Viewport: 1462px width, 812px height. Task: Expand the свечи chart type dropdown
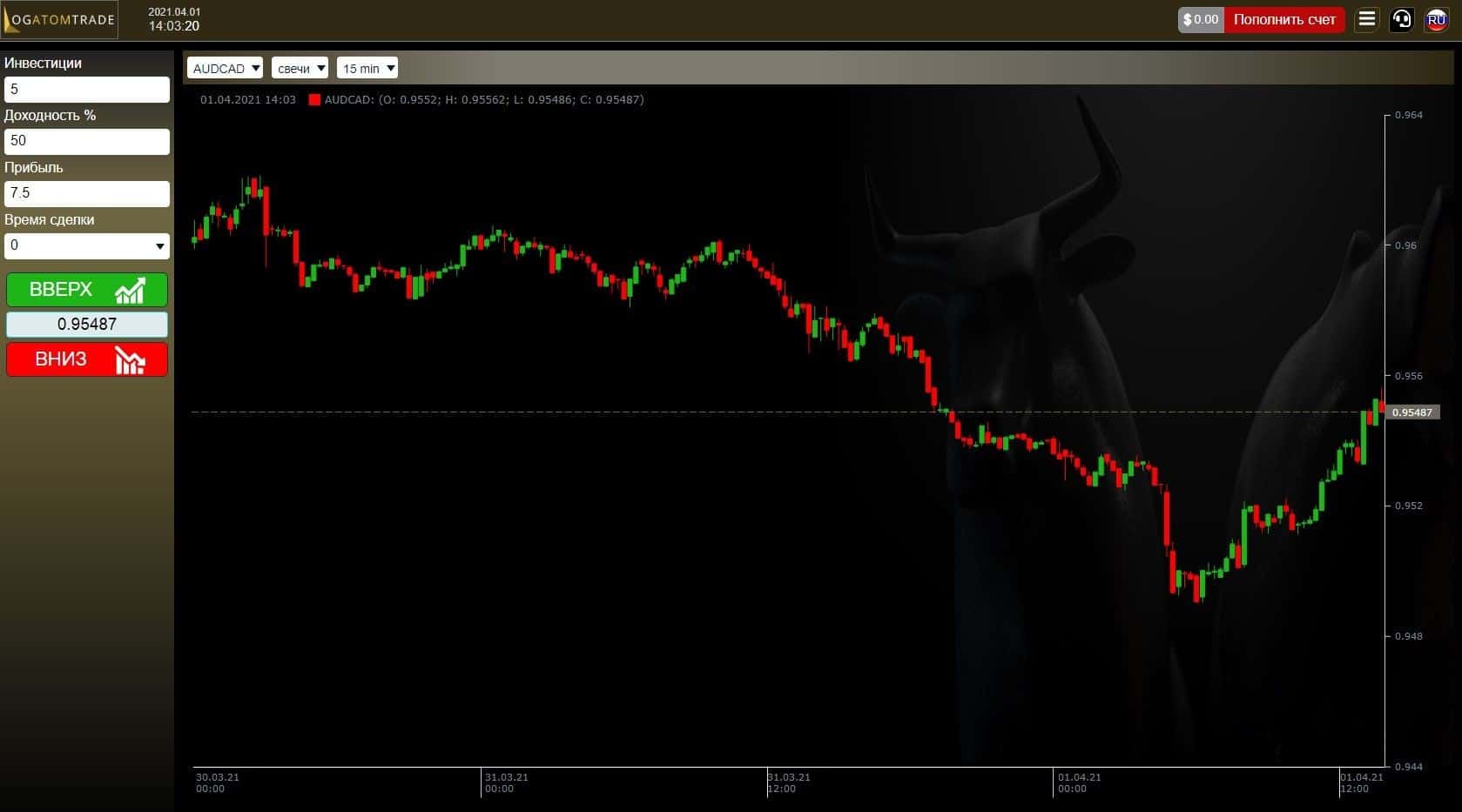coord(300,68)
